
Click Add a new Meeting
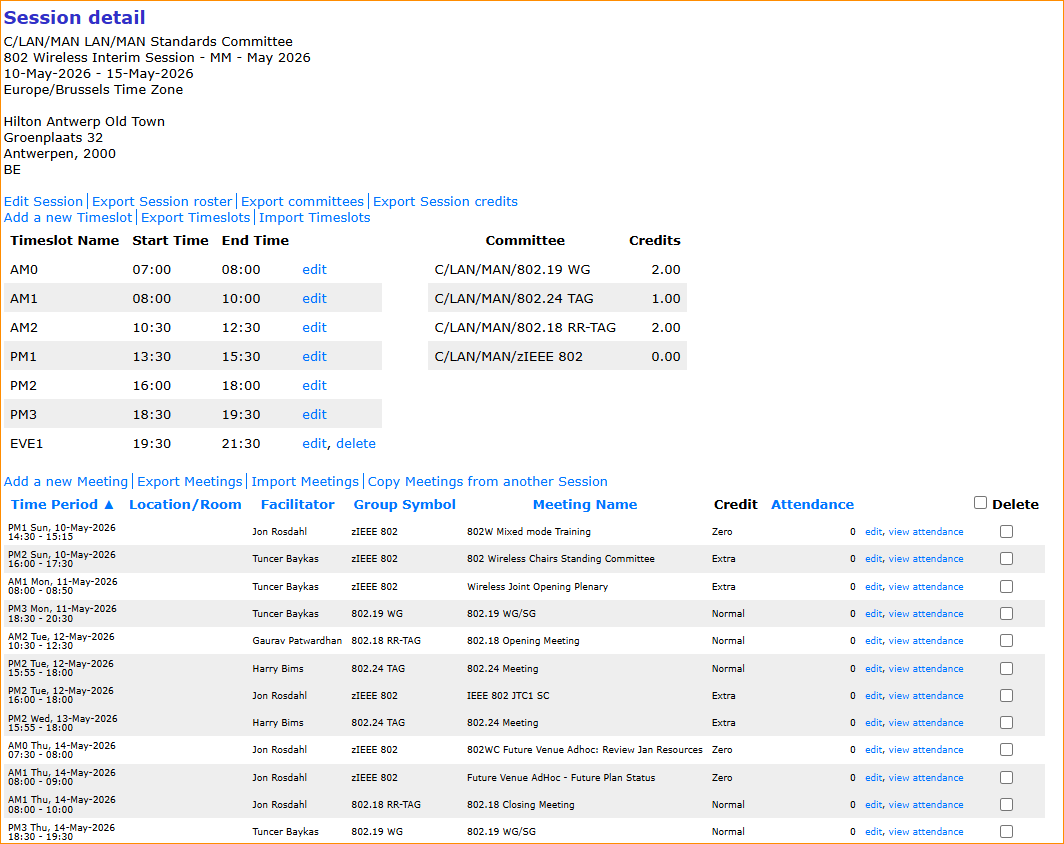[66, 482]
